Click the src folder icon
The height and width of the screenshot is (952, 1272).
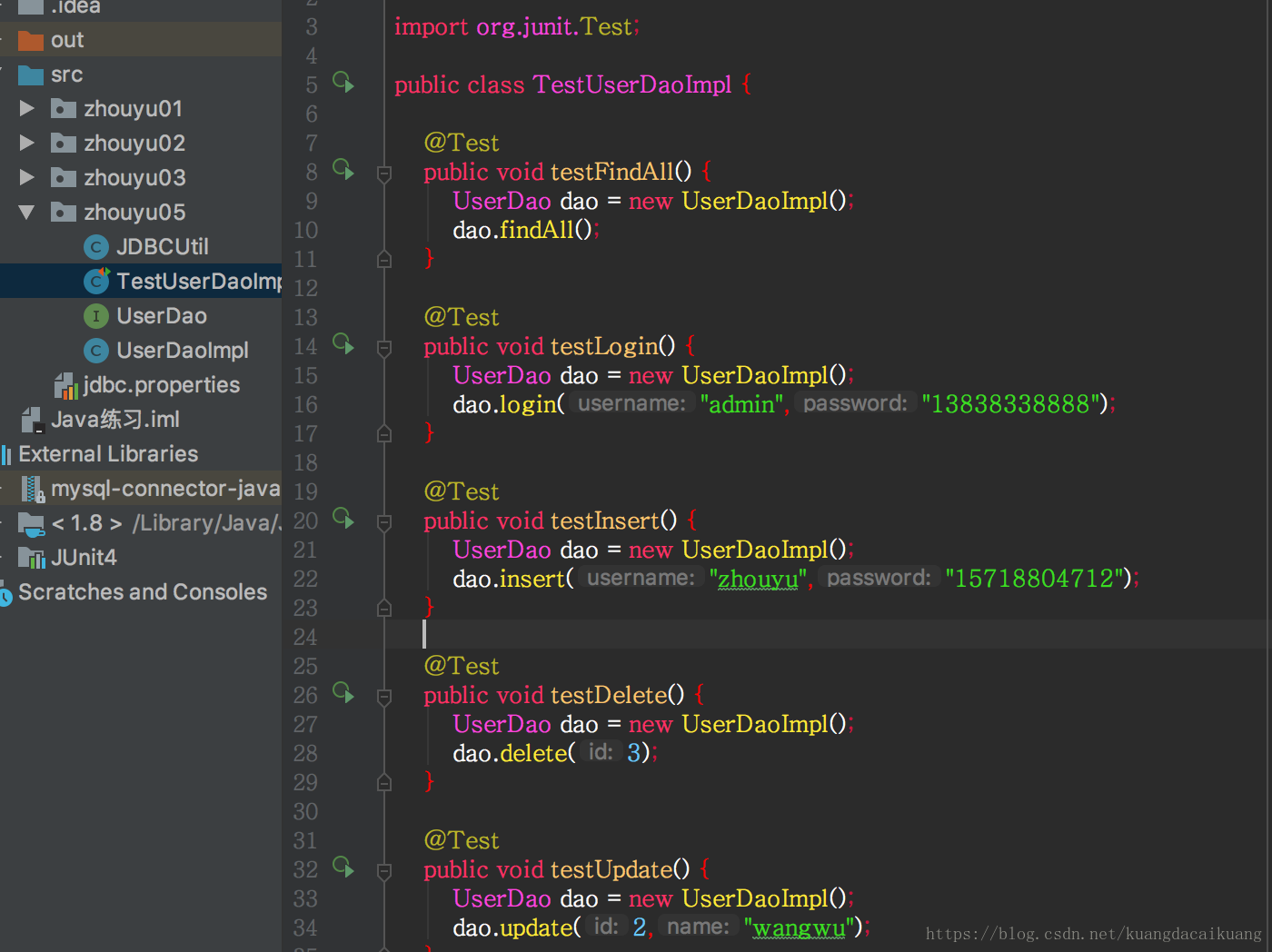point(31,74)
